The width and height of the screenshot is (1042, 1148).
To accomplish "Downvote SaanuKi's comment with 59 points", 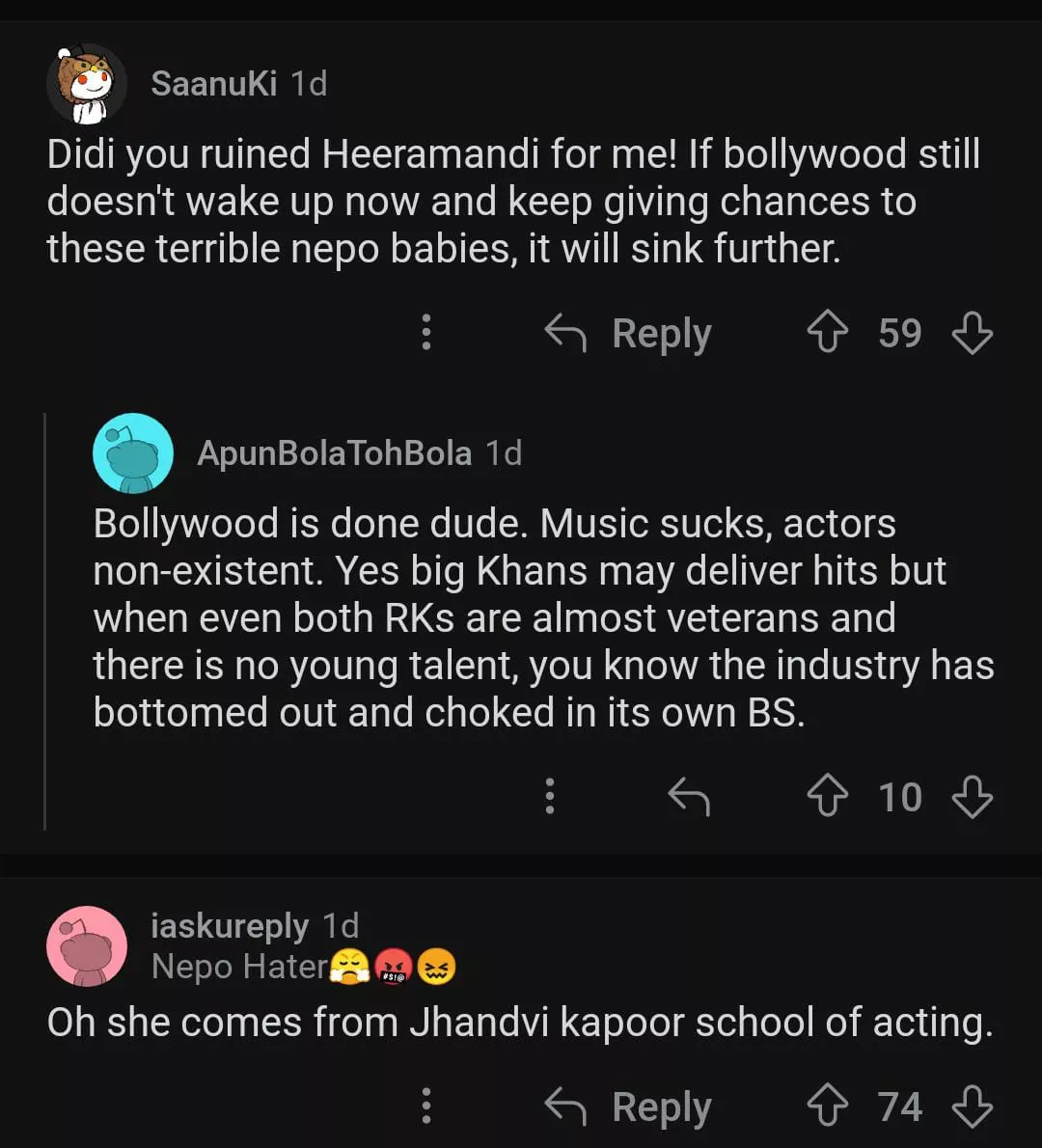I will (972, 334).
